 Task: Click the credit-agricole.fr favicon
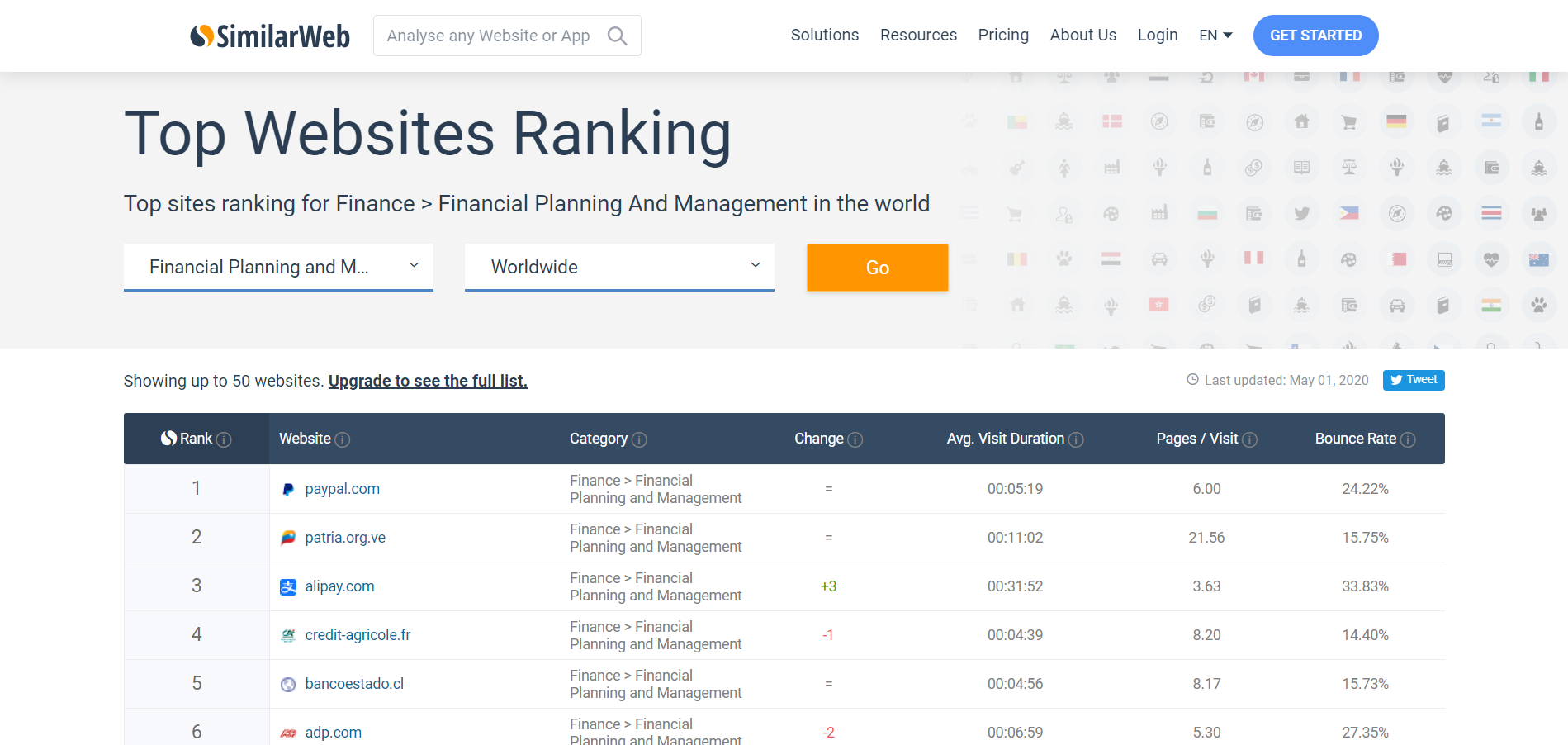(288, 635)
